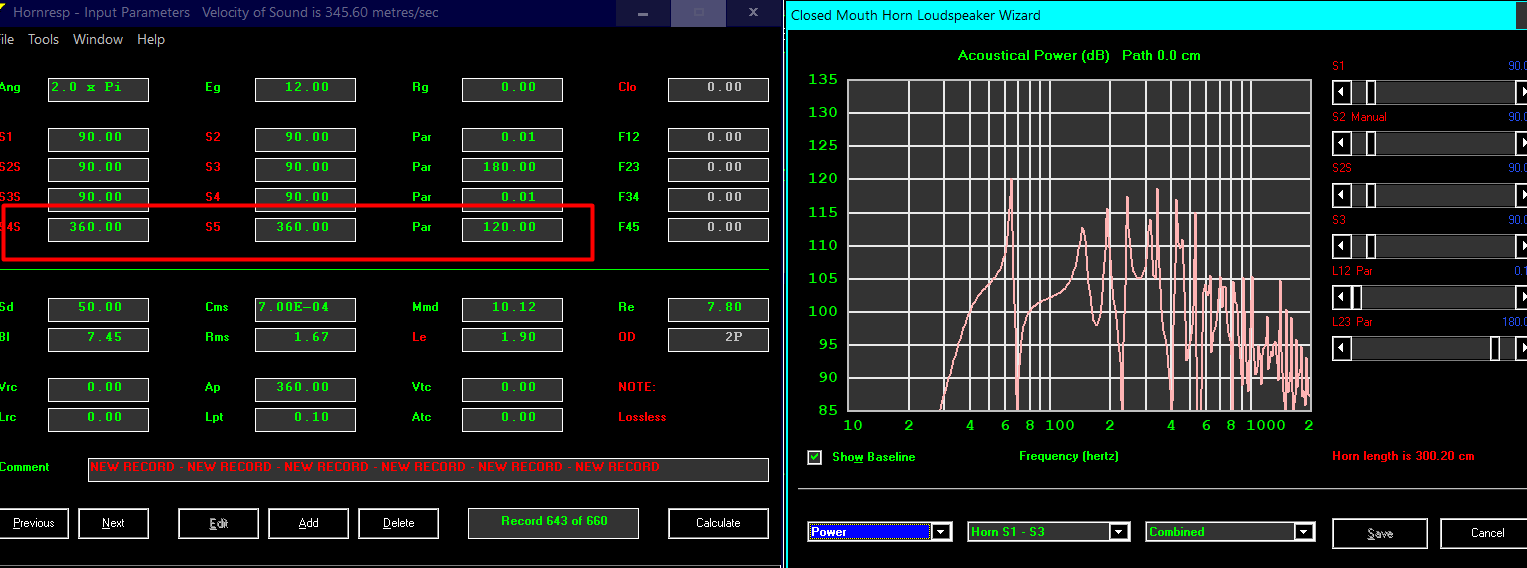The image size is (1527, 568).
Task: Click the L12 Par slider left arrow
Action: pos(1342,297)
